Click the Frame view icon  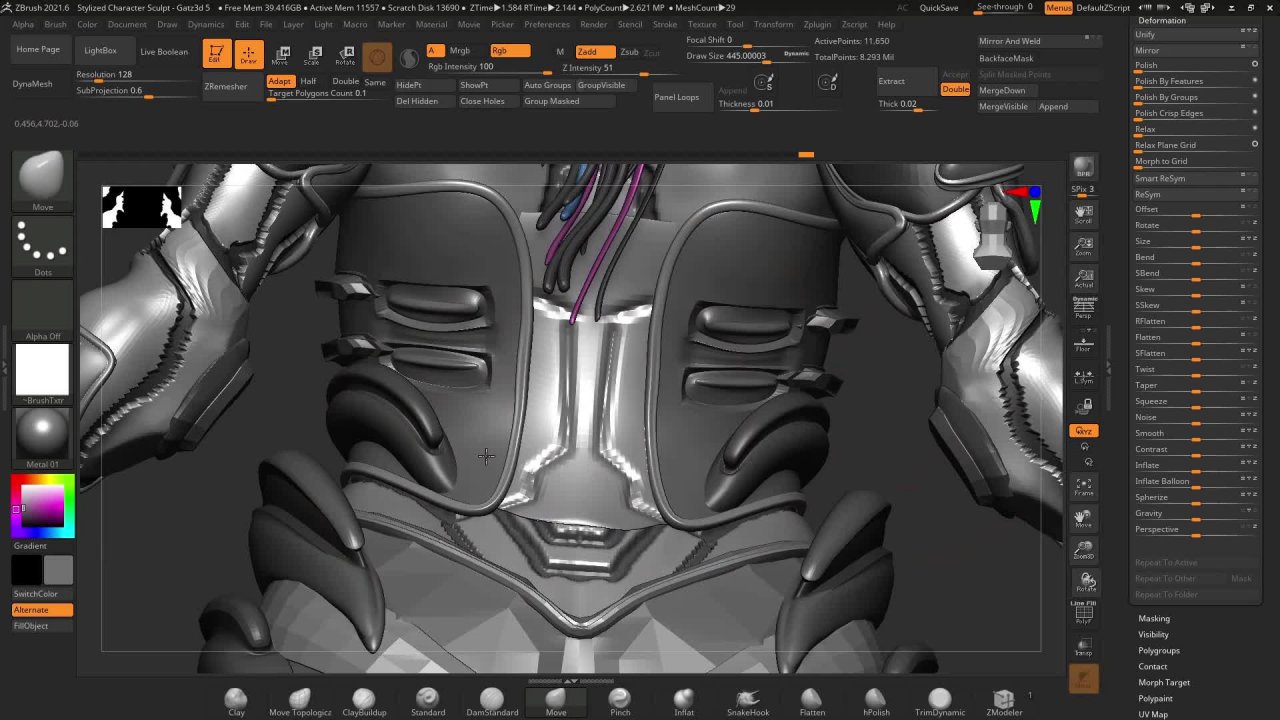[x=1084, y=487]
